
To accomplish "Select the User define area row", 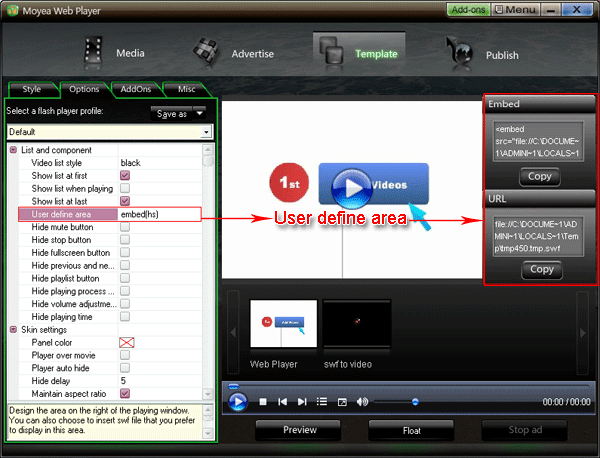I will click(110, 214).
